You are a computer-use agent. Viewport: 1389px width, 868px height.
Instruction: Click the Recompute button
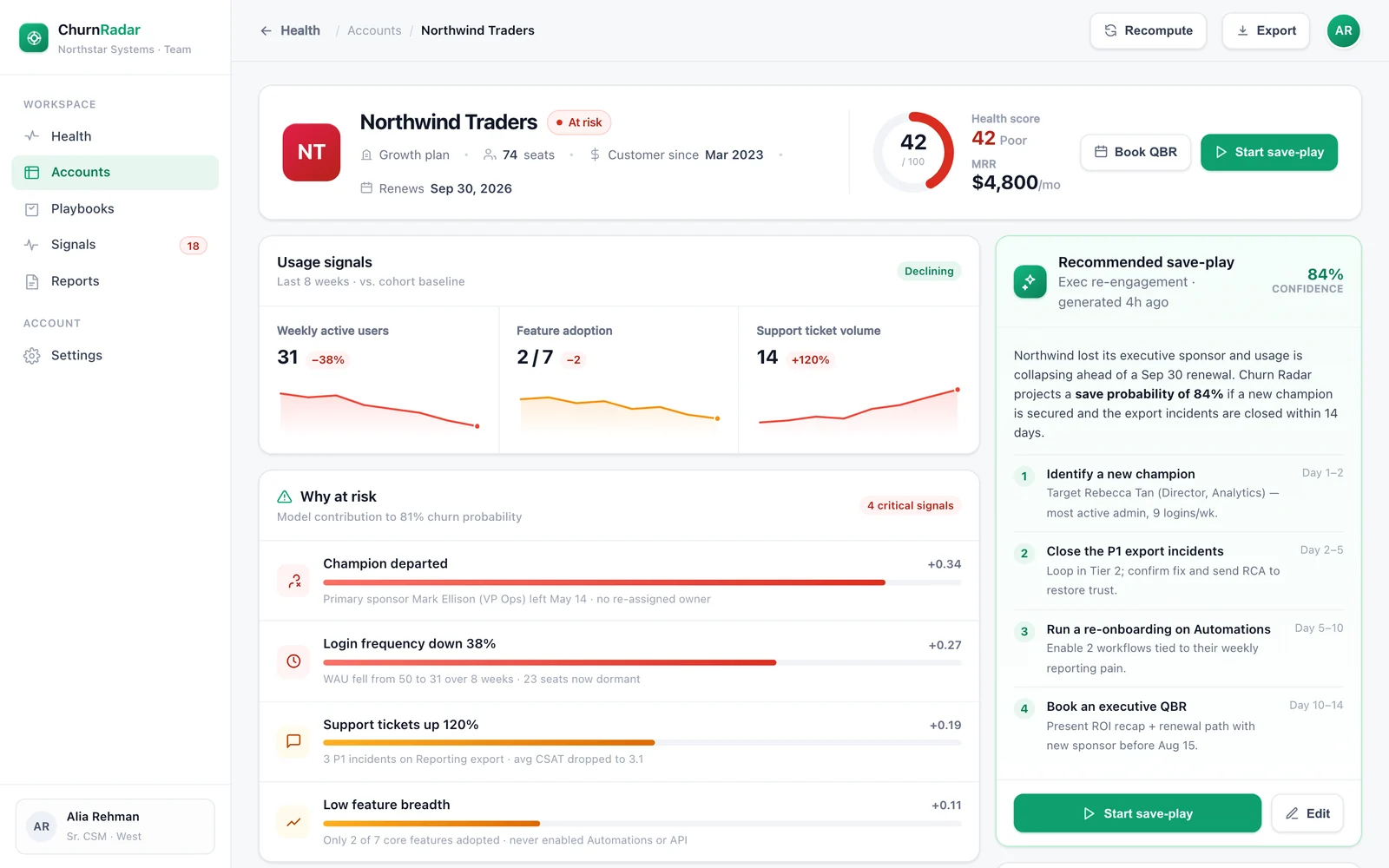click(x=1148, y=30)
